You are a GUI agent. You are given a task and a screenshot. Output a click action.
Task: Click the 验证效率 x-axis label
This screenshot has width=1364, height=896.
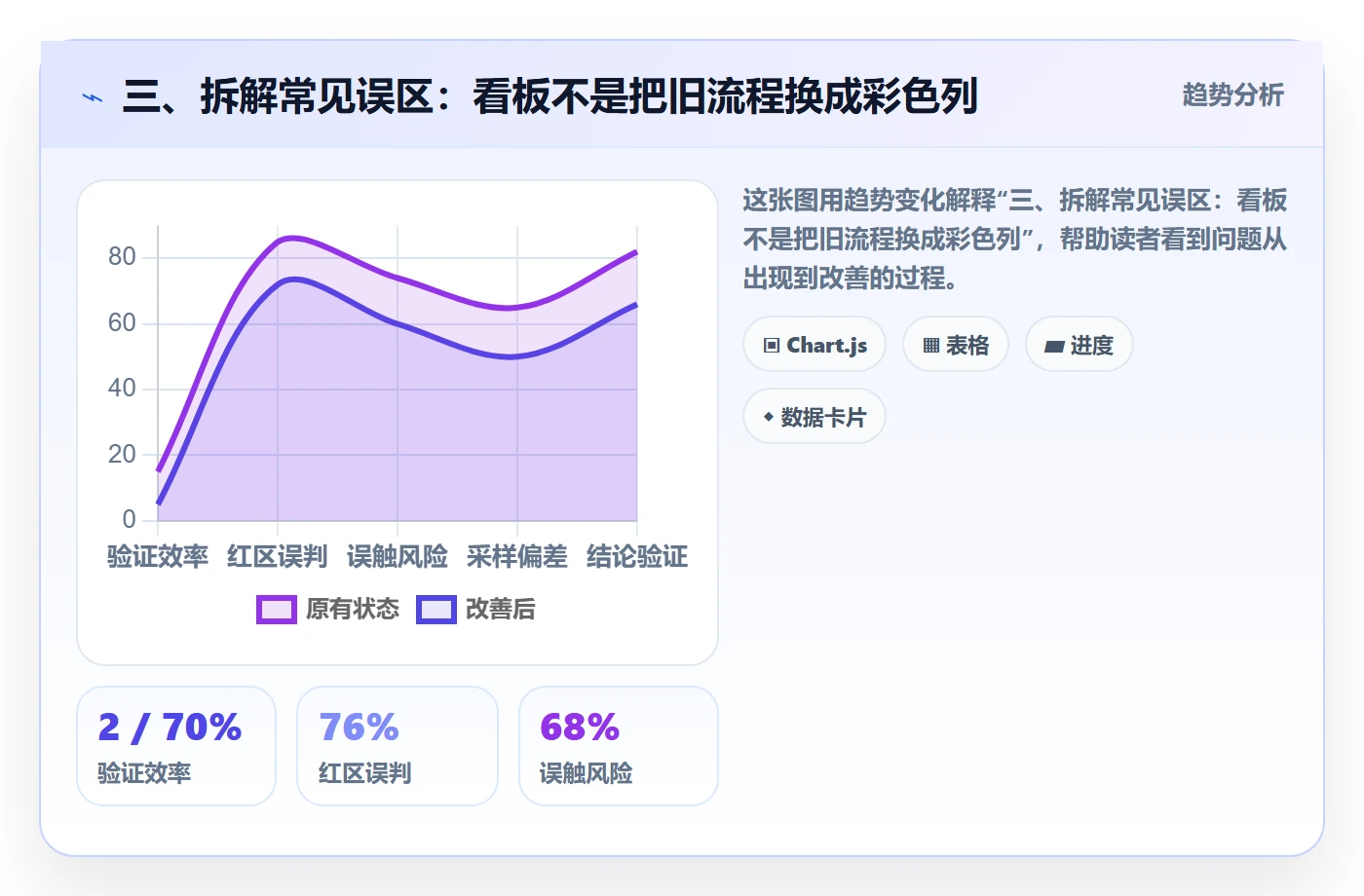click(158, 557)
